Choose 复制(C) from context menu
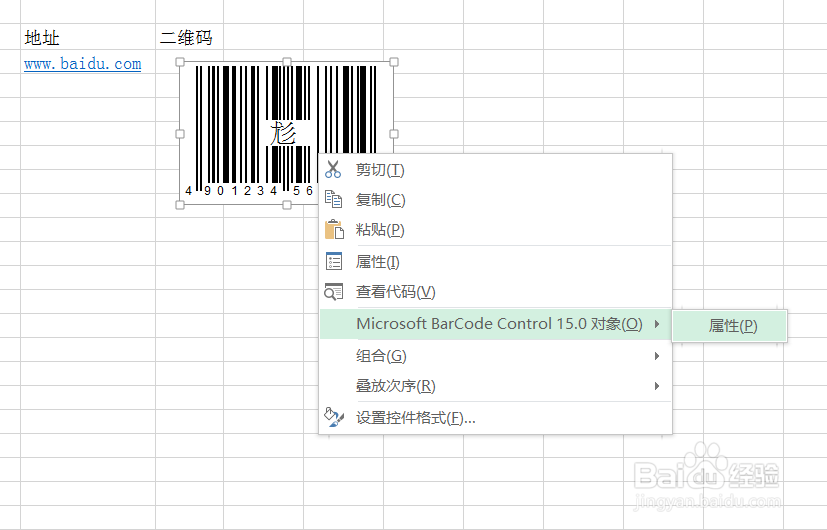This screenshot has width=827, height=530. pos(496,200)
